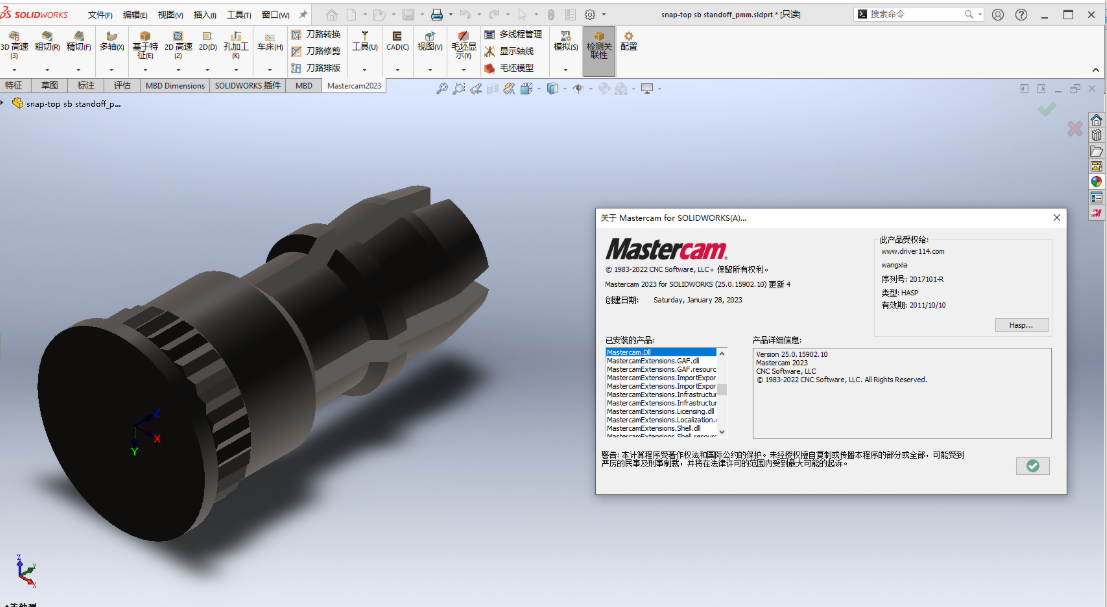
Task: Open the 文件(F) menu
Action: [x=100, y=15]
